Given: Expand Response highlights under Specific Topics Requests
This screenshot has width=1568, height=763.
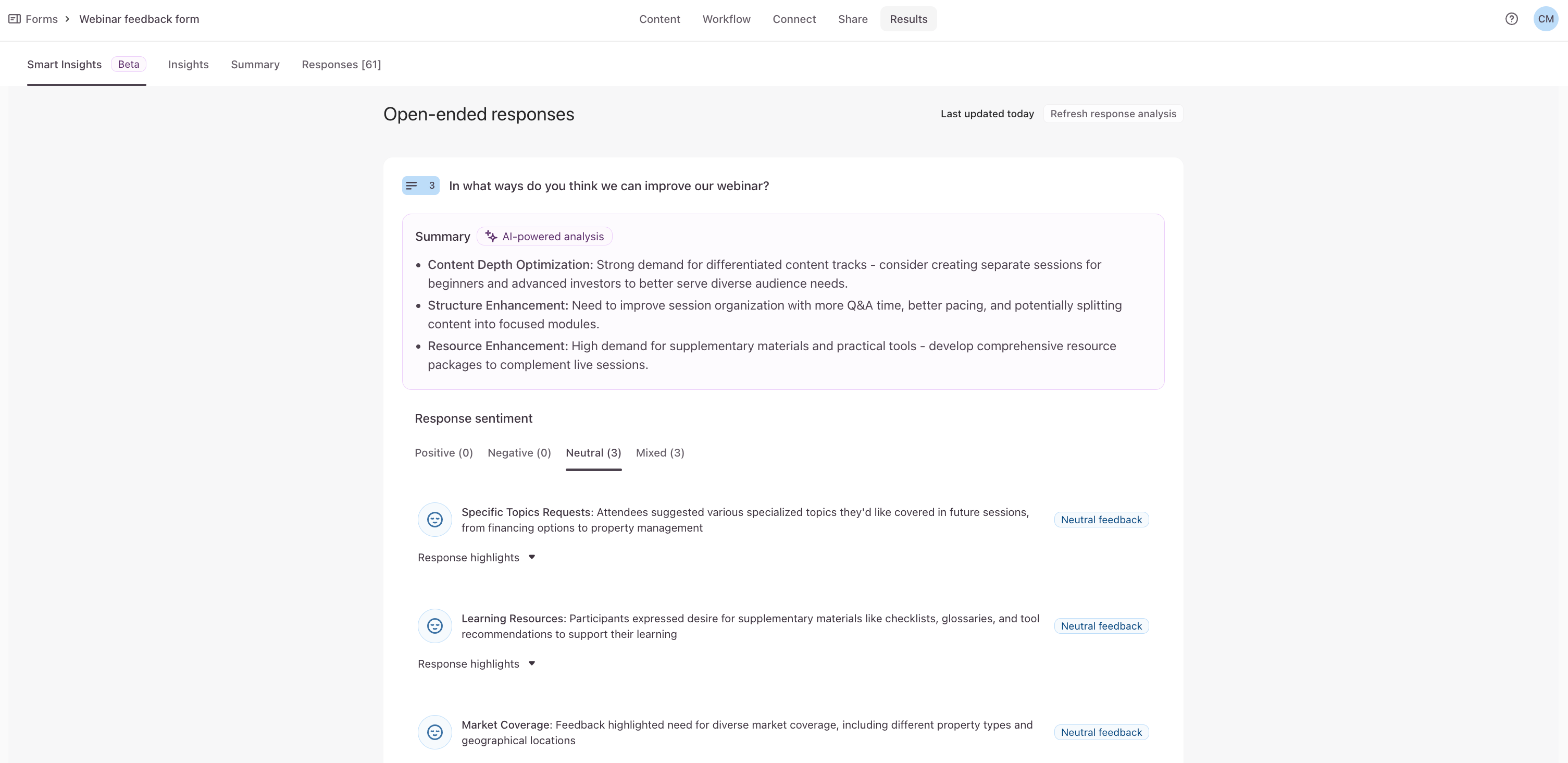Looking at the screenshot, I should click(x=476, y=557).
